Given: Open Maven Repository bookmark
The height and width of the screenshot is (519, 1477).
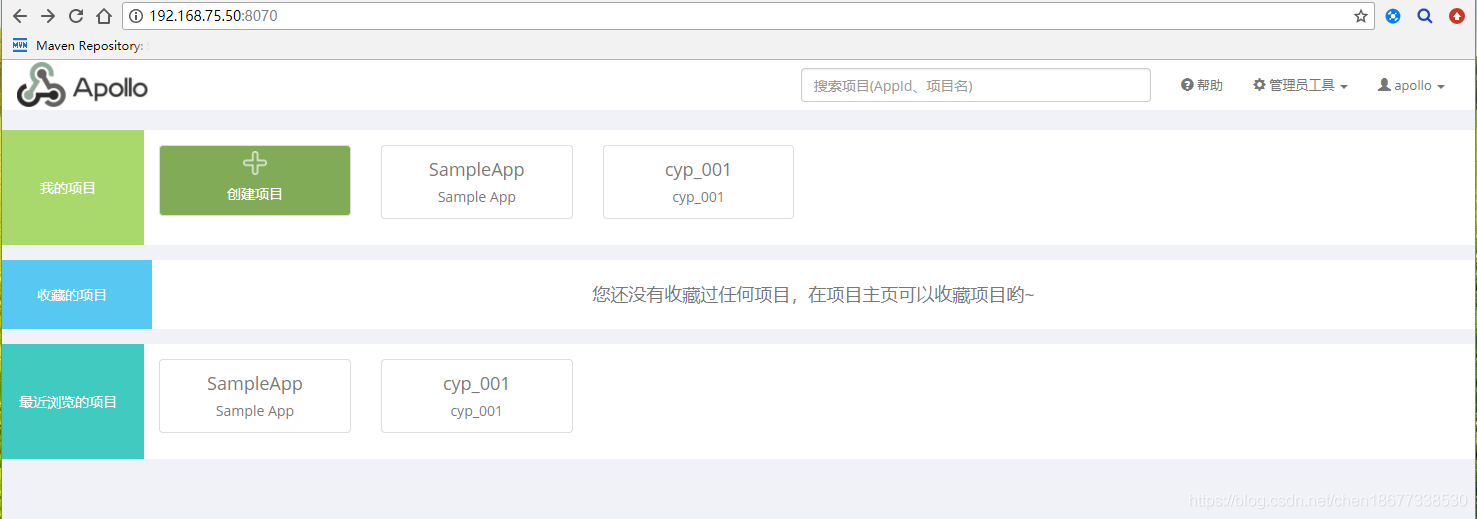Looking at the screenshot, I should pyautogui.click(x=77, y=45).
